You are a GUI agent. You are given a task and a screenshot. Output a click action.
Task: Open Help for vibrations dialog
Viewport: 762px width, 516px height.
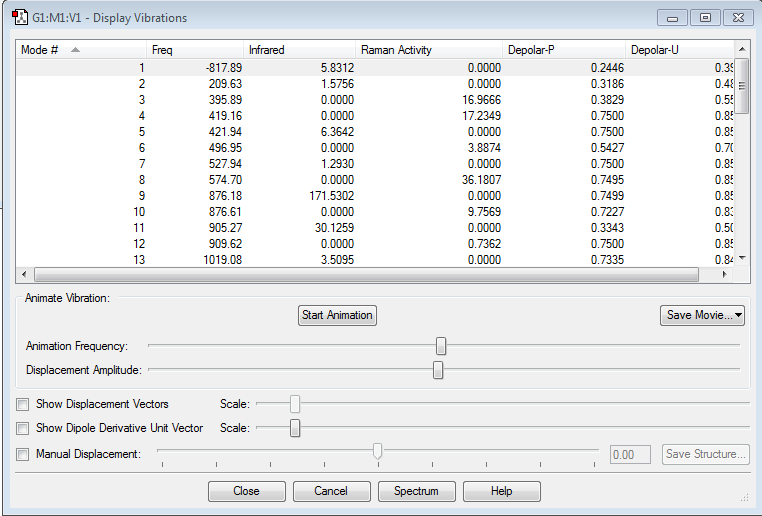(502, 491)
